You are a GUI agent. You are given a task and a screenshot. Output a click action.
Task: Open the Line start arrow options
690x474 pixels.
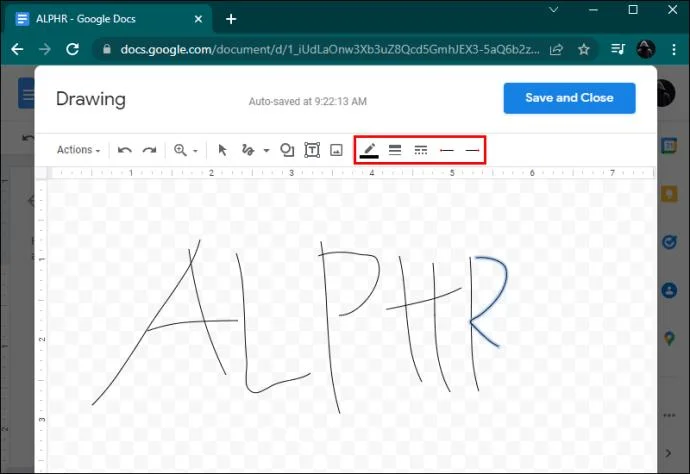pyautogui.click(x=447, y=150)
